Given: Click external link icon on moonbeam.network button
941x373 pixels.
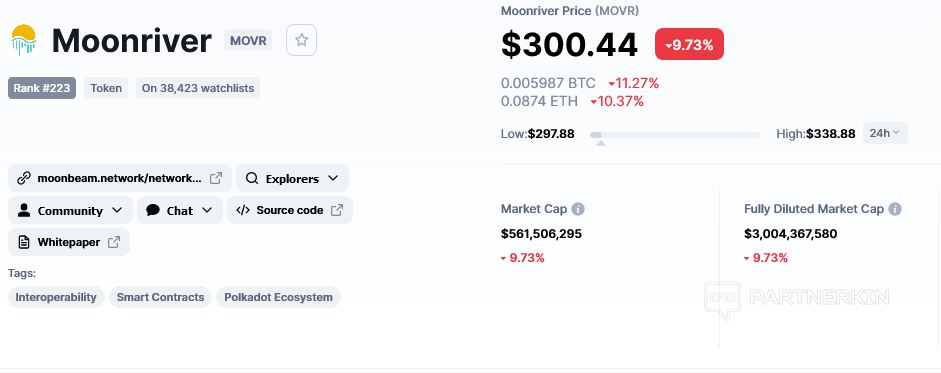Looking at the screenshot, I should pyautogui.click(x=216, y=178).
